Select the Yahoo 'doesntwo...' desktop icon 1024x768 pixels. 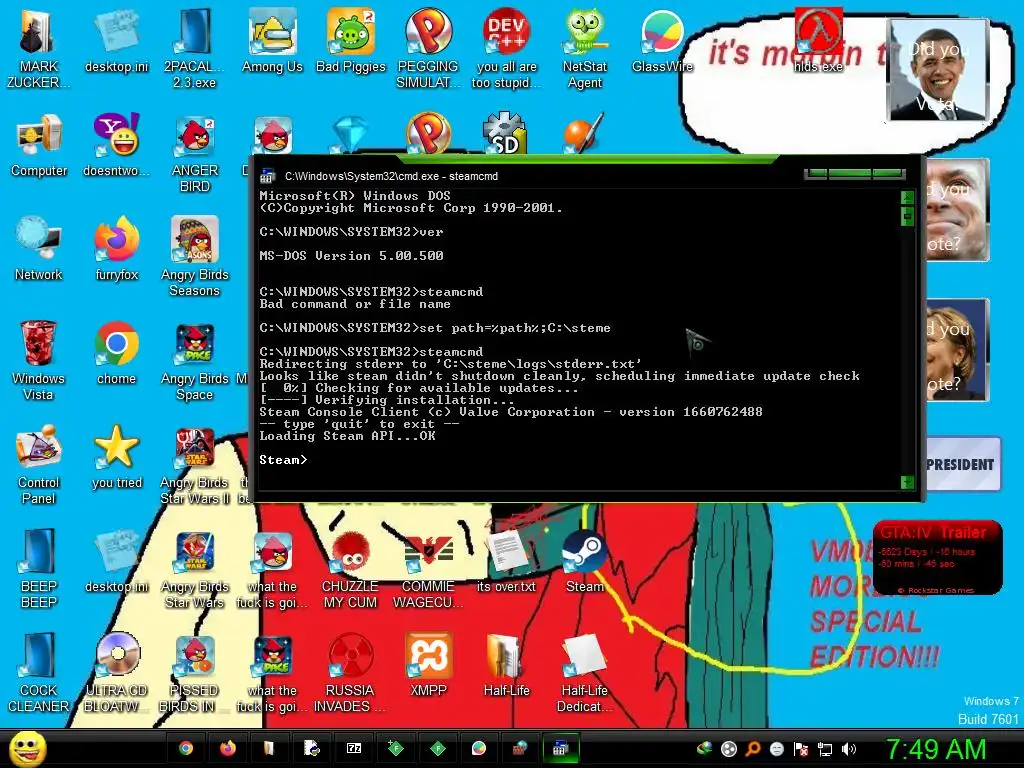[116, 145]
